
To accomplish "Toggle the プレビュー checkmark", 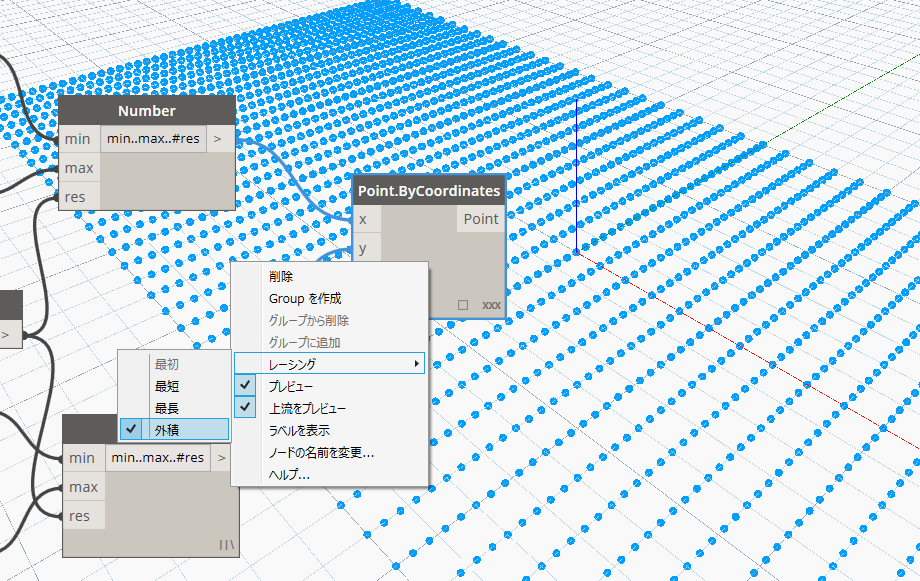I will pyautogui.click(x=245, y=386).
